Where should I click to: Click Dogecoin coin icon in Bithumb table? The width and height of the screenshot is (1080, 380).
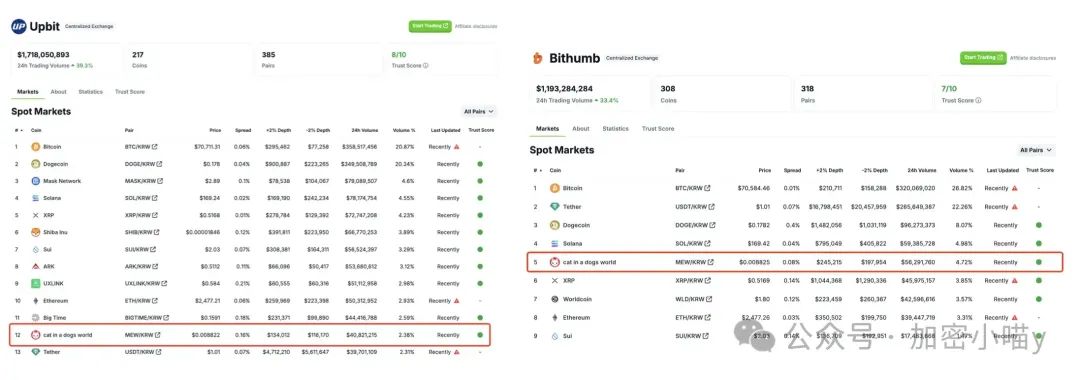coord(555,225)
